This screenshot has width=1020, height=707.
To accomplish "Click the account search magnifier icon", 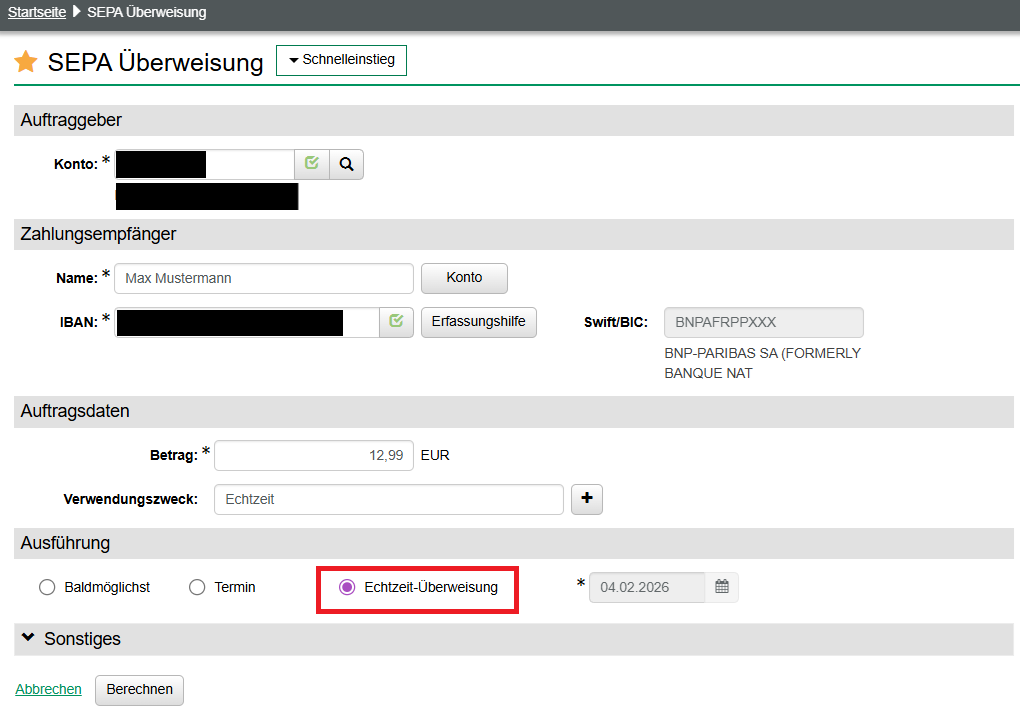I will click(346, 164).
